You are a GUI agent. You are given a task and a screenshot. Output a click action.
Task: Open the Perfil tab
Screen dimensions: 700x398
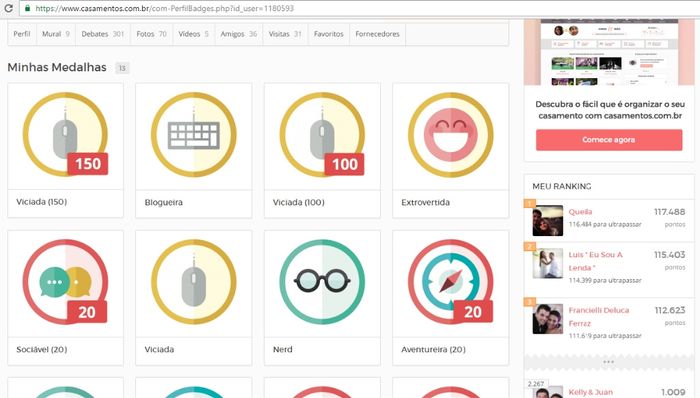tap(22, 34)
